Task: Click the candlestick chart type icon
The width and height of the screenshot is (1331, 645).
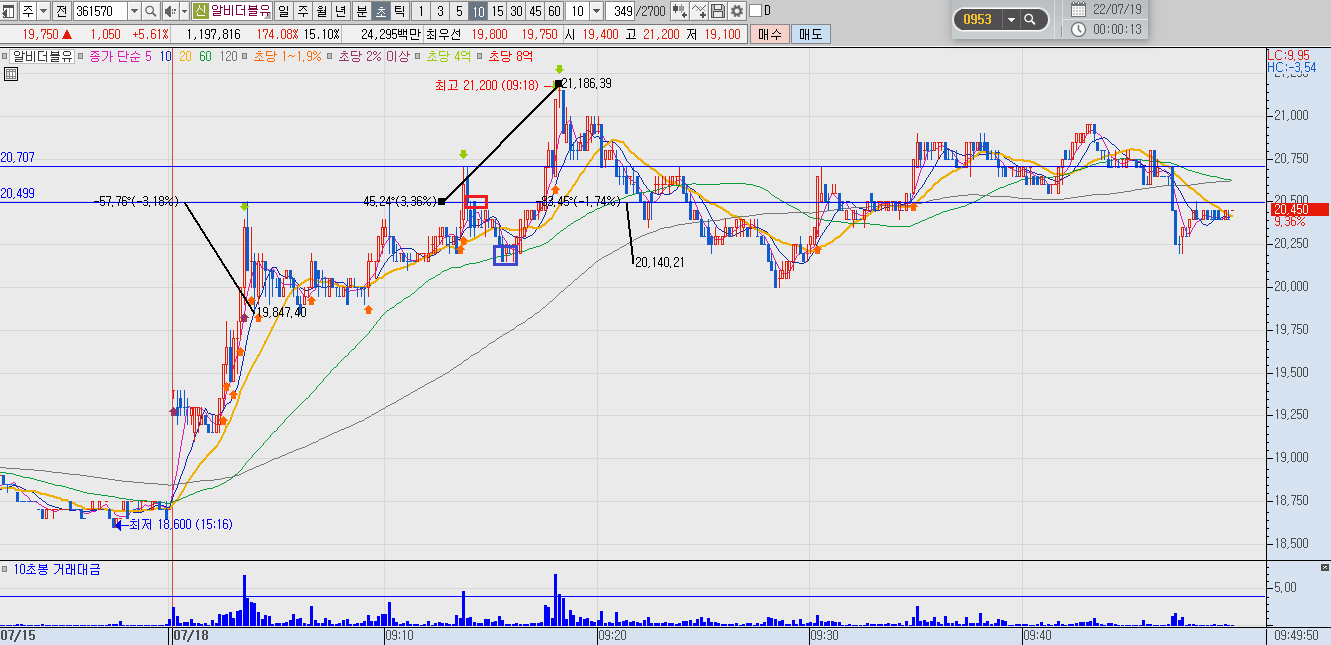Action: [x=680, y=11]
